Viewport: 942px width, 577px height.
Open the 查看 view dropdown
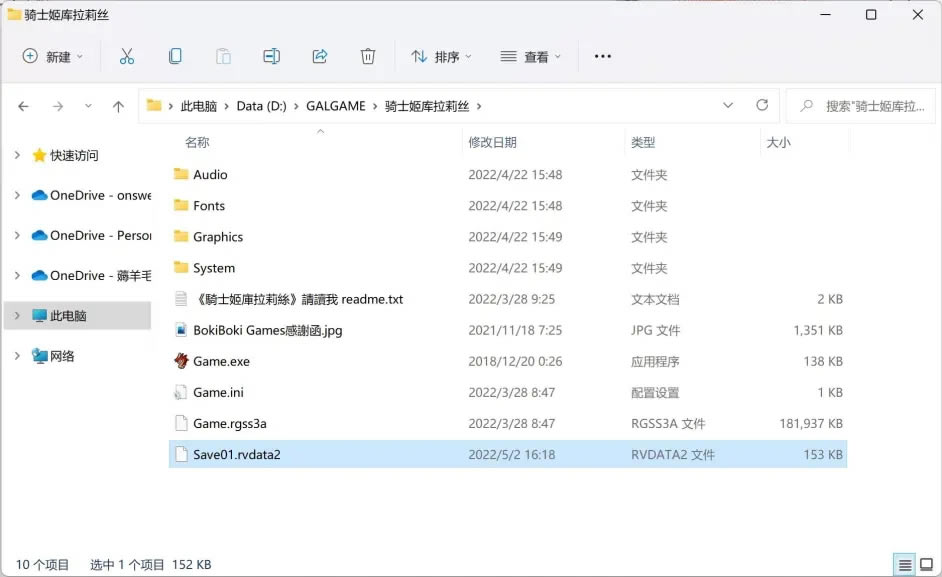(x=531, y=57)
